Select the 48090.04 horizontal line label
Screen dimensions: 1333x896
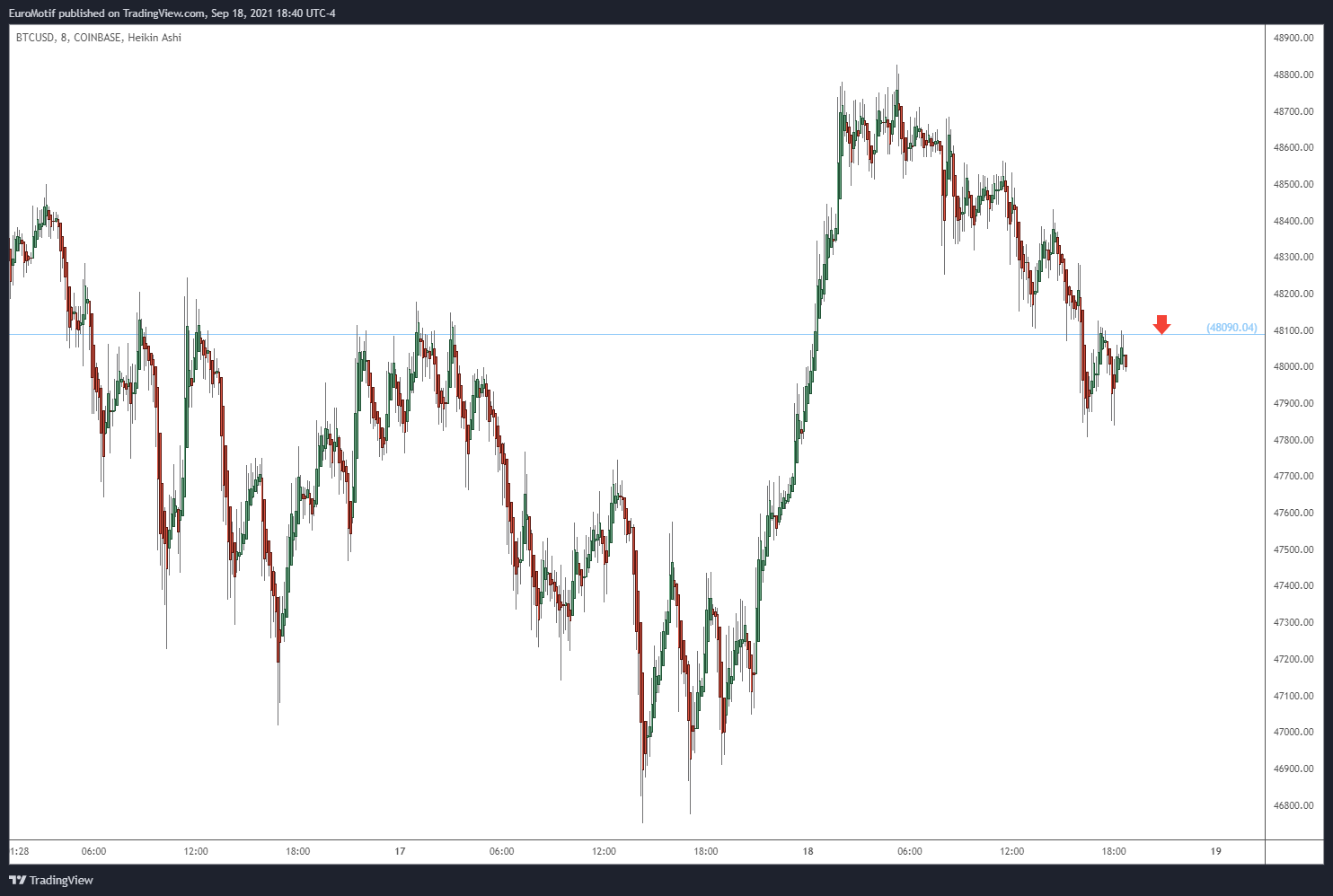[x=1231, y=328]
